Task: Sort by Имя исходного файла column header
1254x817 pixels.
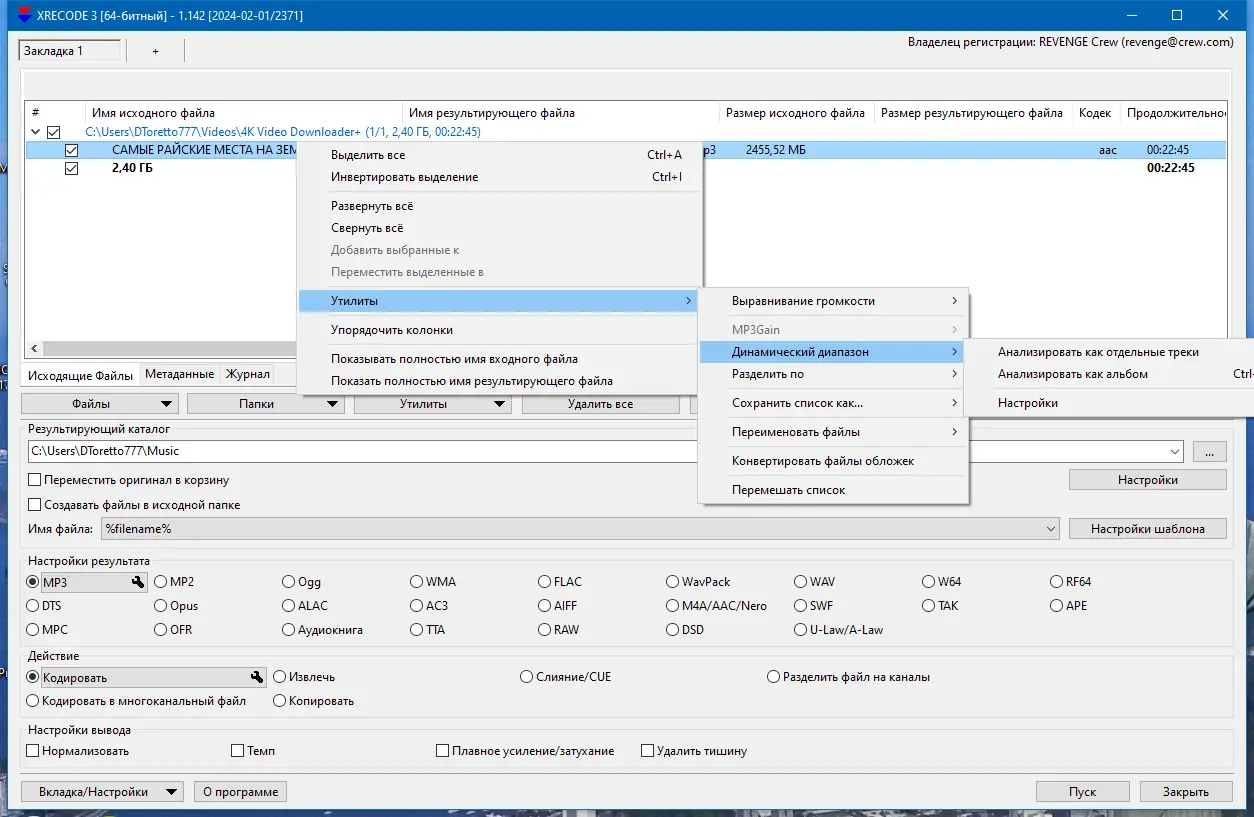Action: tap(245, 113)
